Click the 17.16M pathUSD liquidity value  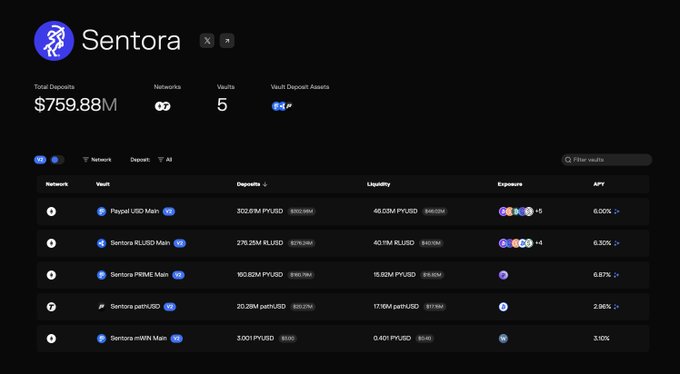pos(396,306)
